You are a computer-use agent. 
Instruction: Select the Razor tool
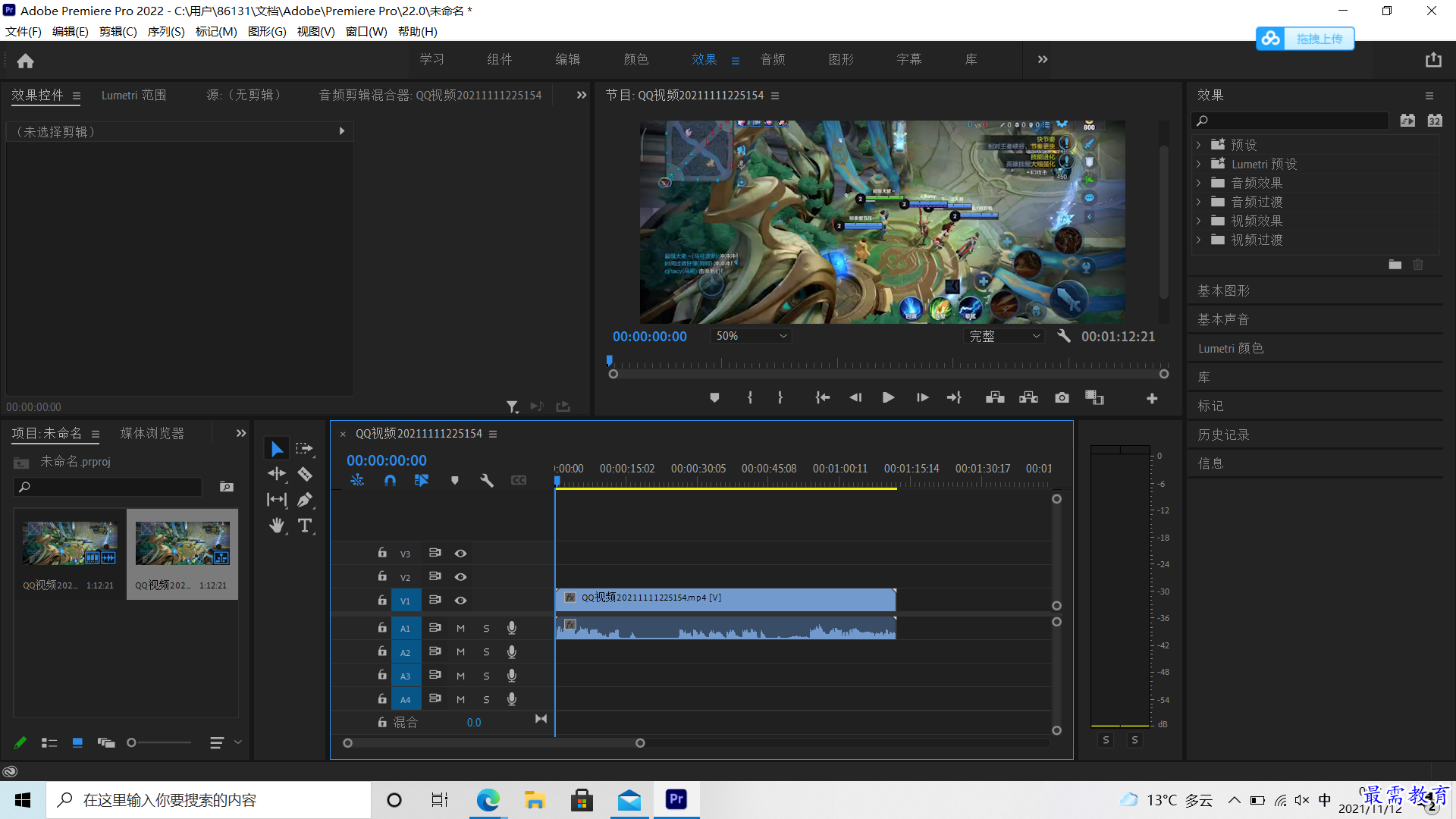click(305, 474)
